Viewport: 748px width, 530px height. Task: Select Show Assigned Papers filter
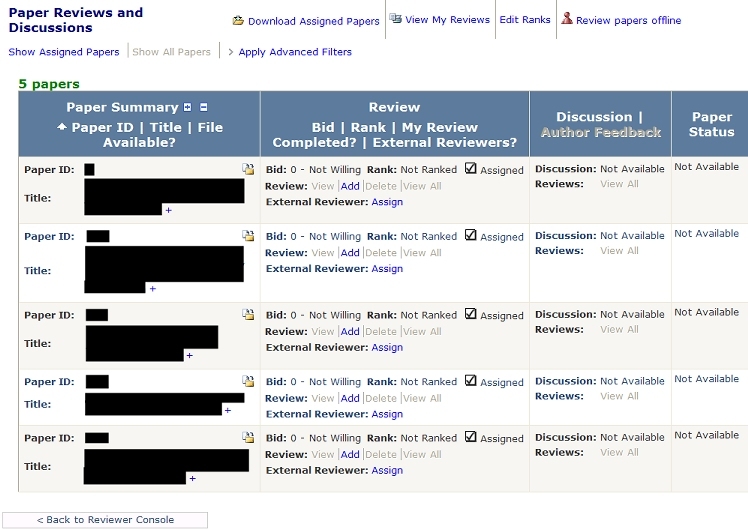click(64, 52)
